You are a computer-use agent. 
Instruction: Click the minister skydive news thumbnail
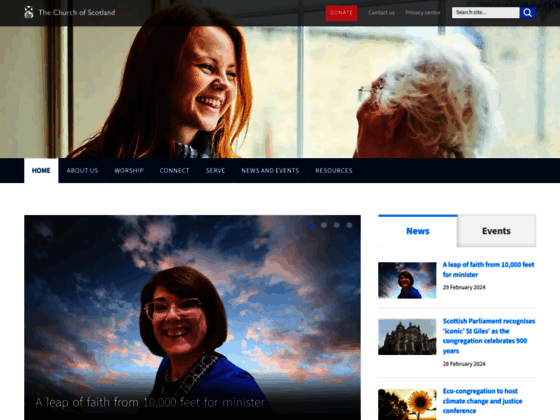coord(407,280)
